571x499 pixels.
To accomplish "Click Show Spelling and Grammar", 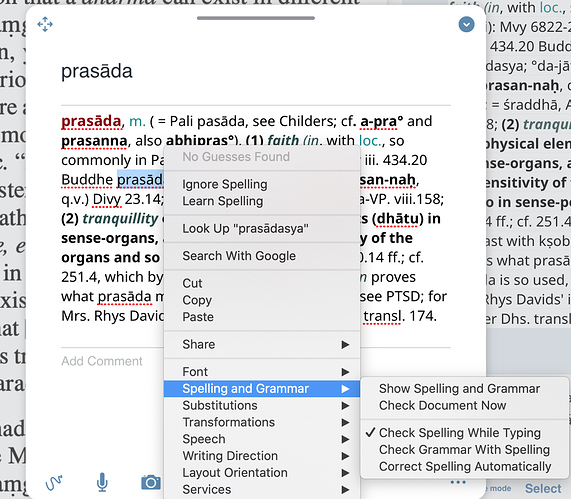I will [x=459, y=389].
